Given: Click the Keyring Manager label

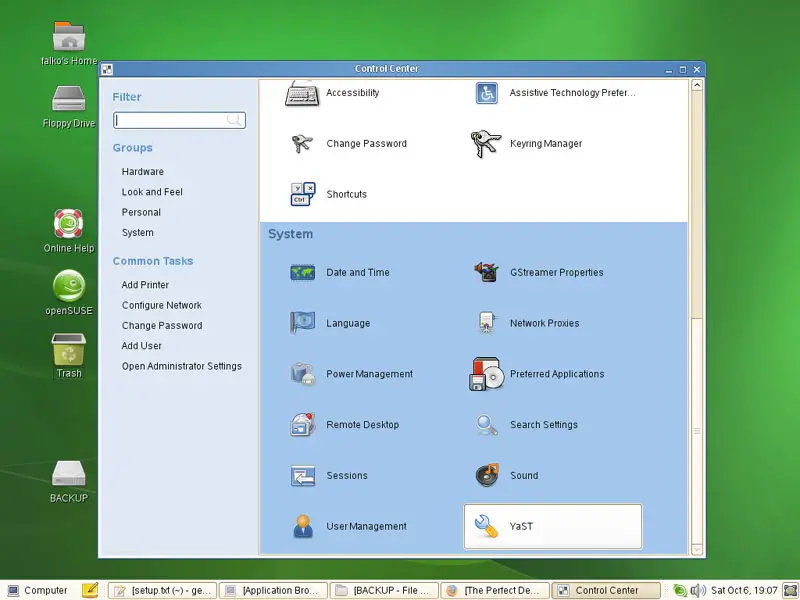Looking at the screenshot, I should pos(546,144).
